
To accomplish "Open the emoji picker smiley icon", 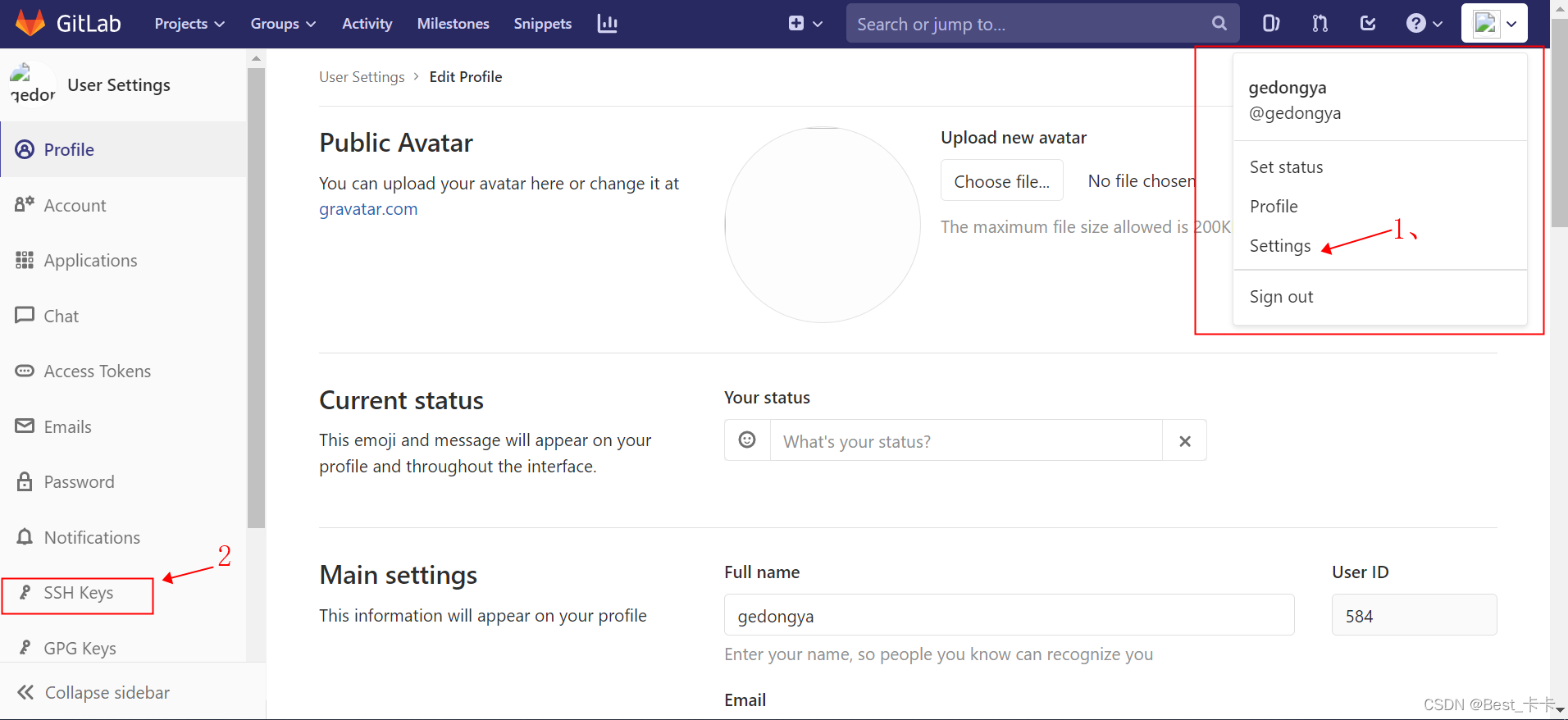I will (747, 440).
